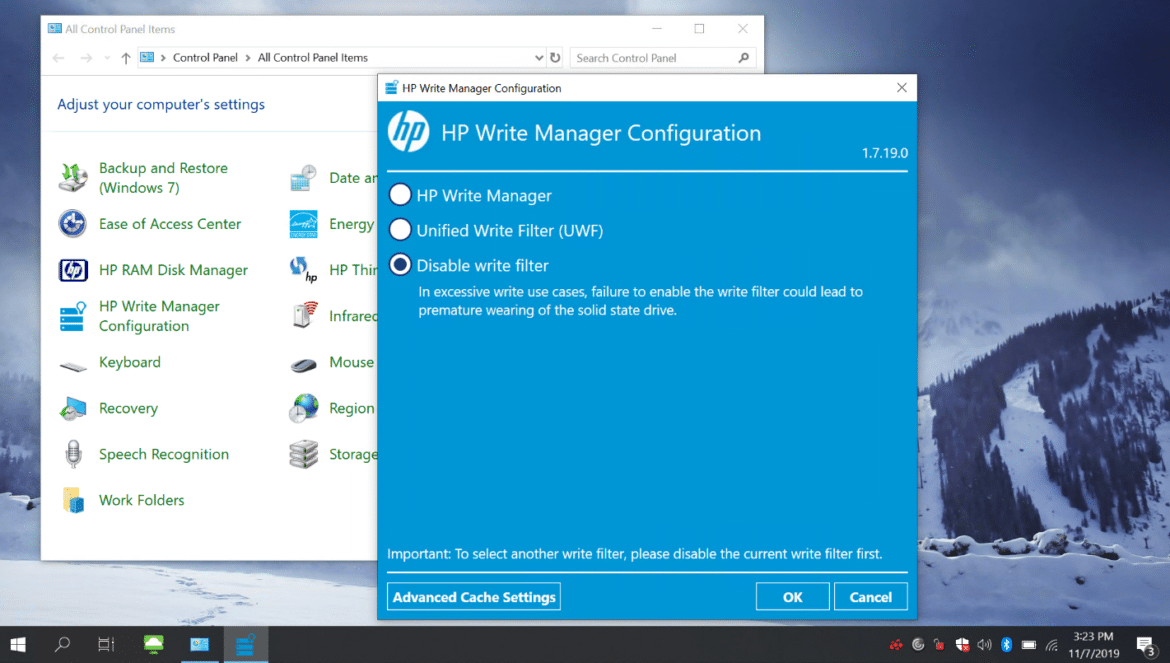The width and height of the screenshot is (1170, 663).
Task: Click the HP RAM Disk Manager link
Action: pos(173,270)
